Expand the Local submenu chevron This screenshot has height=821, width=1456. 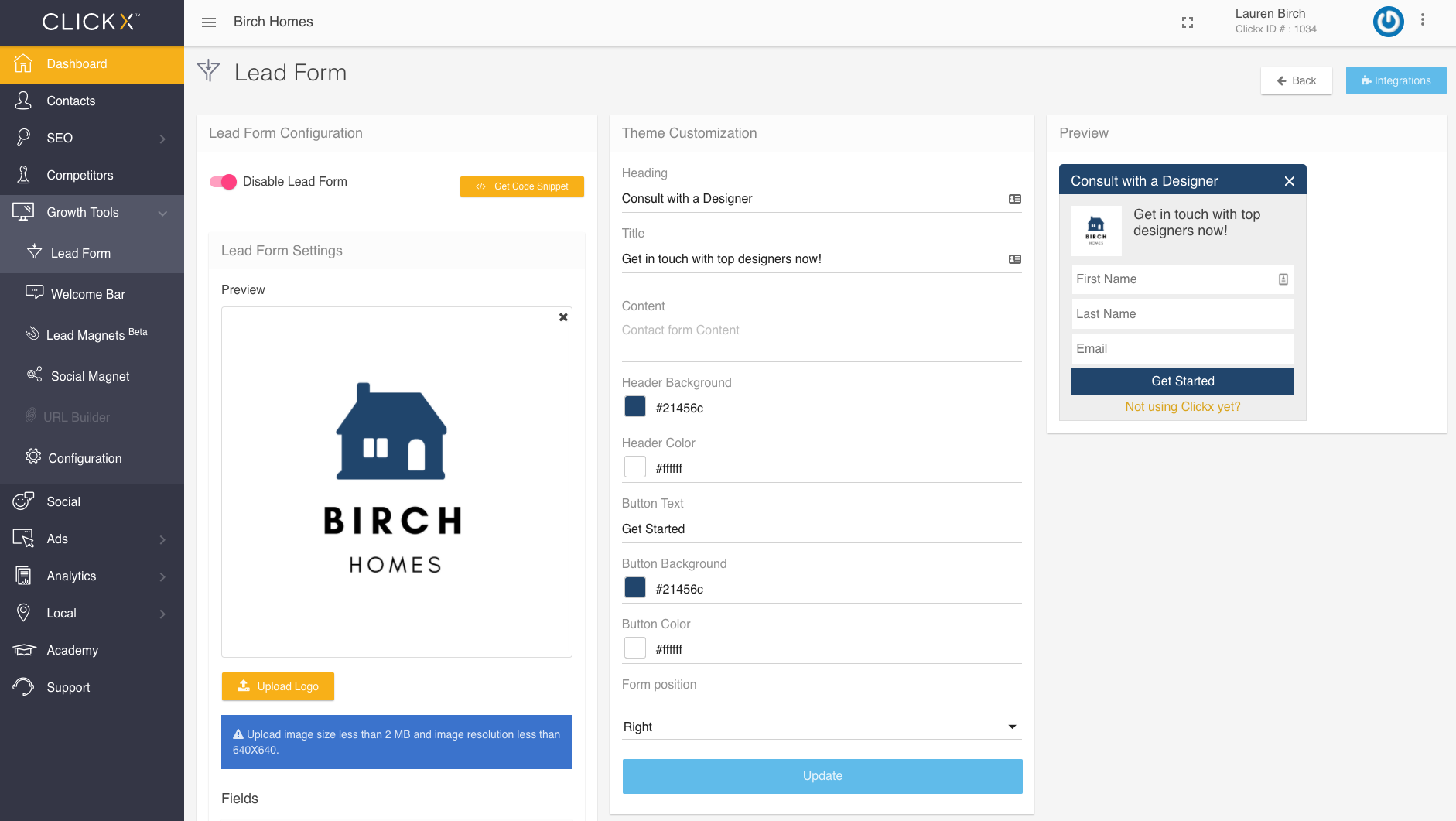pos(162,614)
